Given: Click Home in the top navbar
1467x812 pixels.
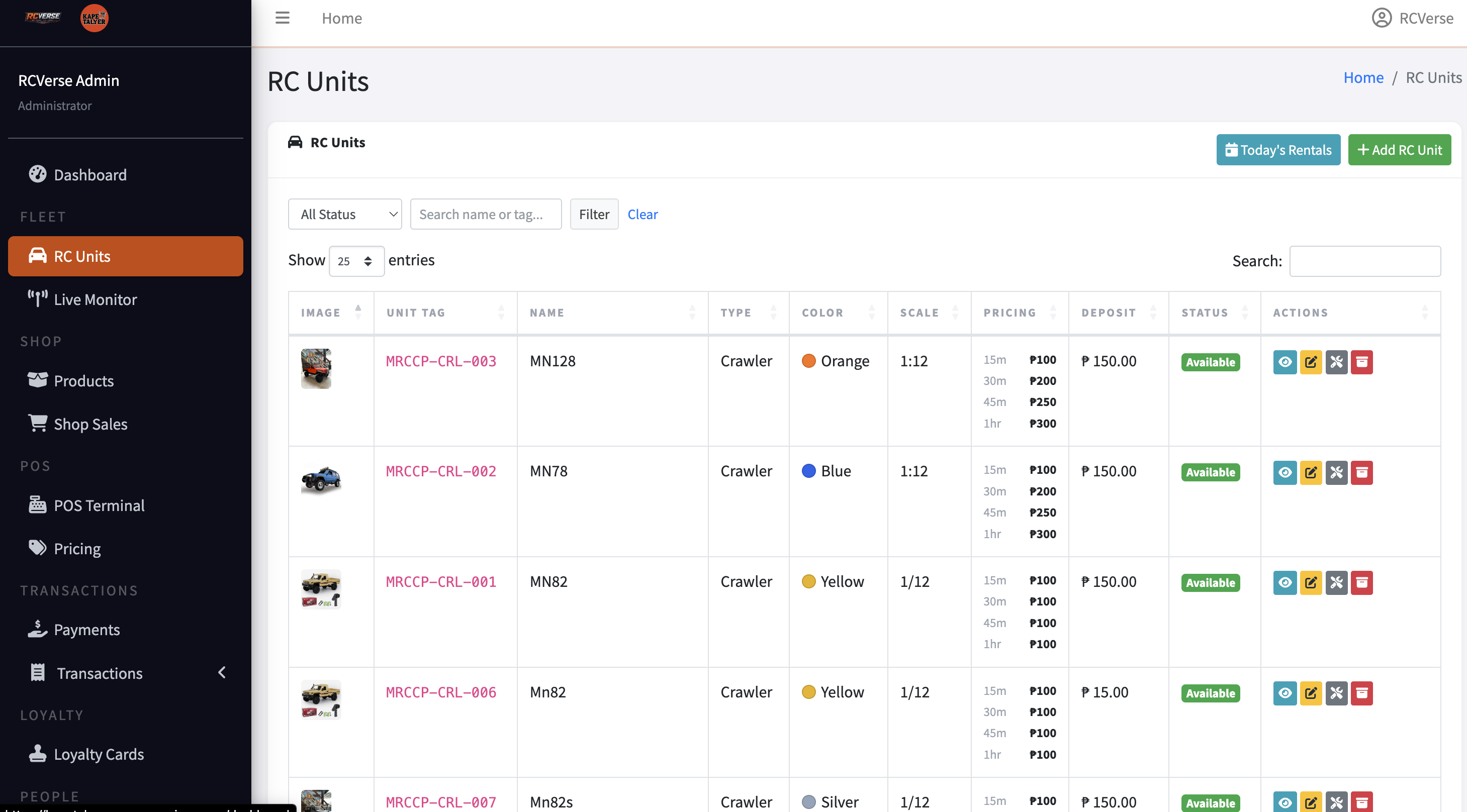Looking at the screenshot, I should tap(342, 18).
